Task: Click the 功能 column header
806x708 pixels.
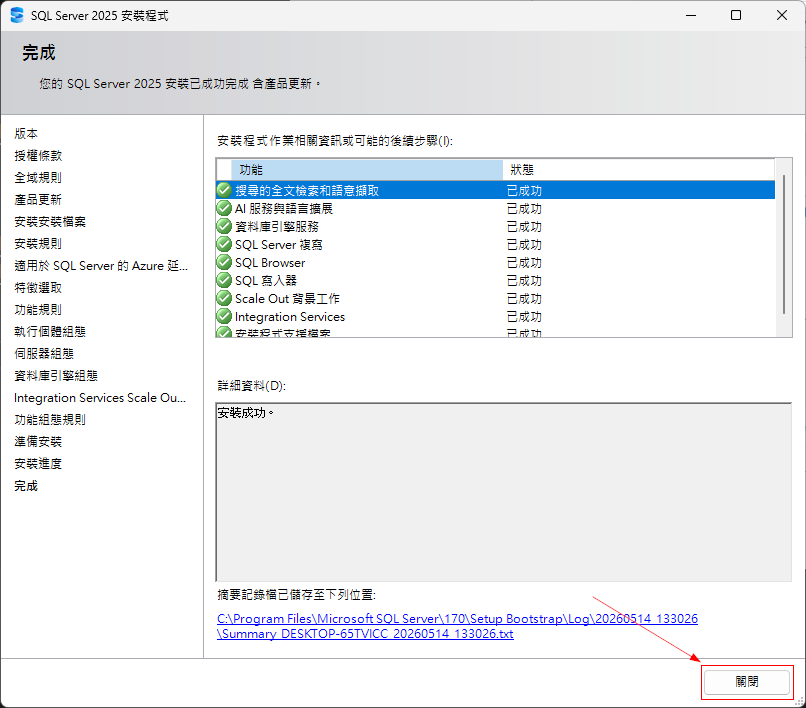Action: [367, 170]
